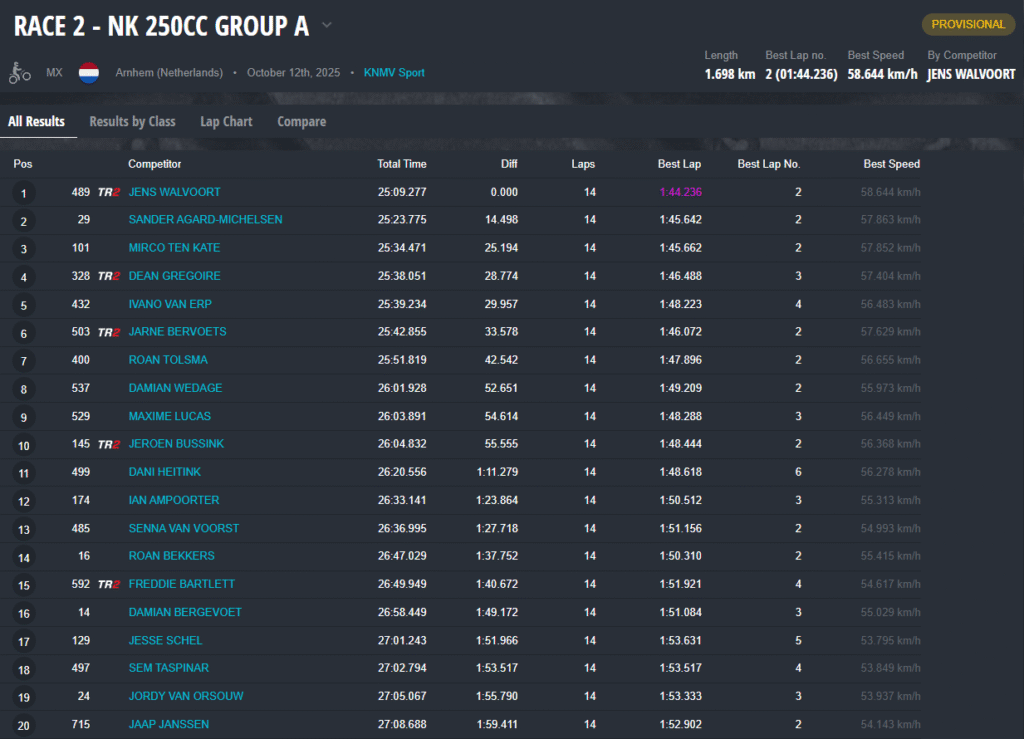The image size is (1024, 739).
Task: Click TR2 badge beside Jarne Bervoets
Action: pyautogui.click(x=109, y=332)
